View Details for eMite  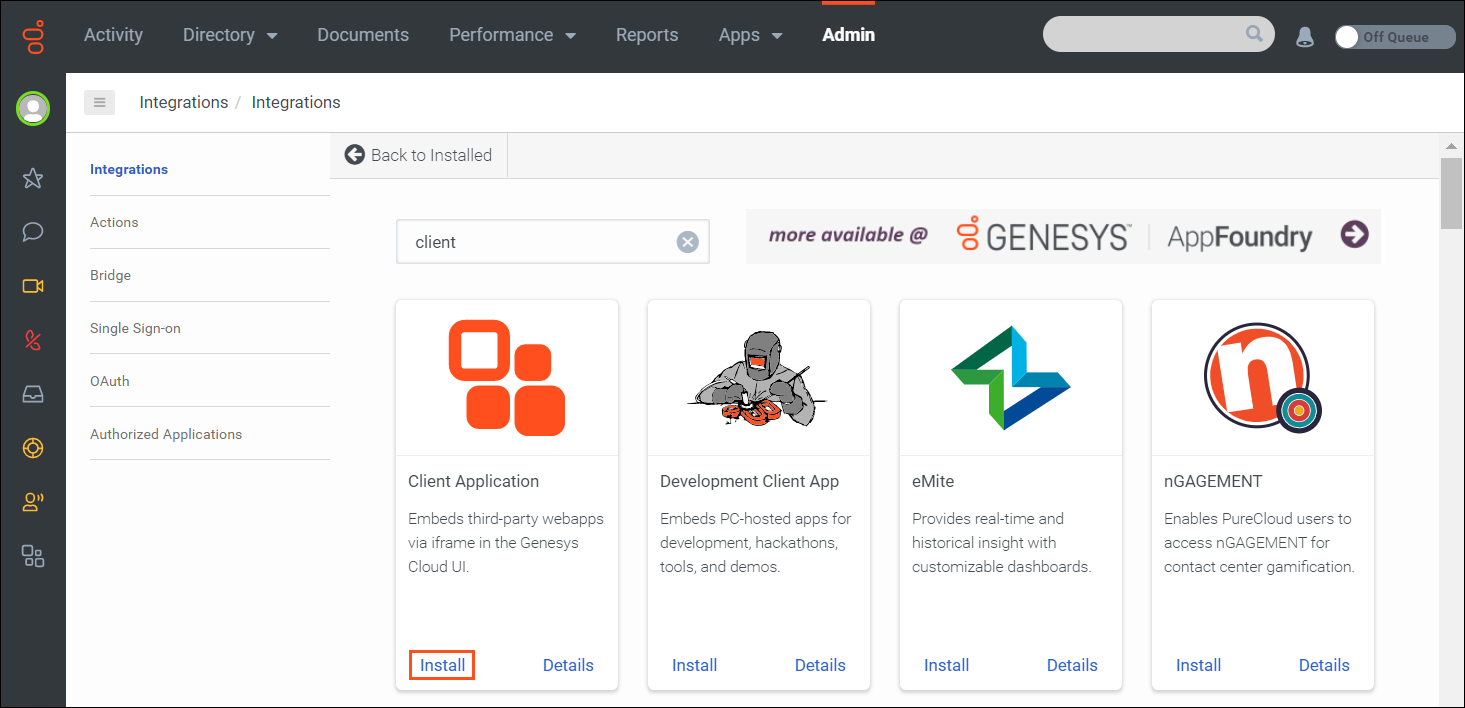click(1072, 665)
